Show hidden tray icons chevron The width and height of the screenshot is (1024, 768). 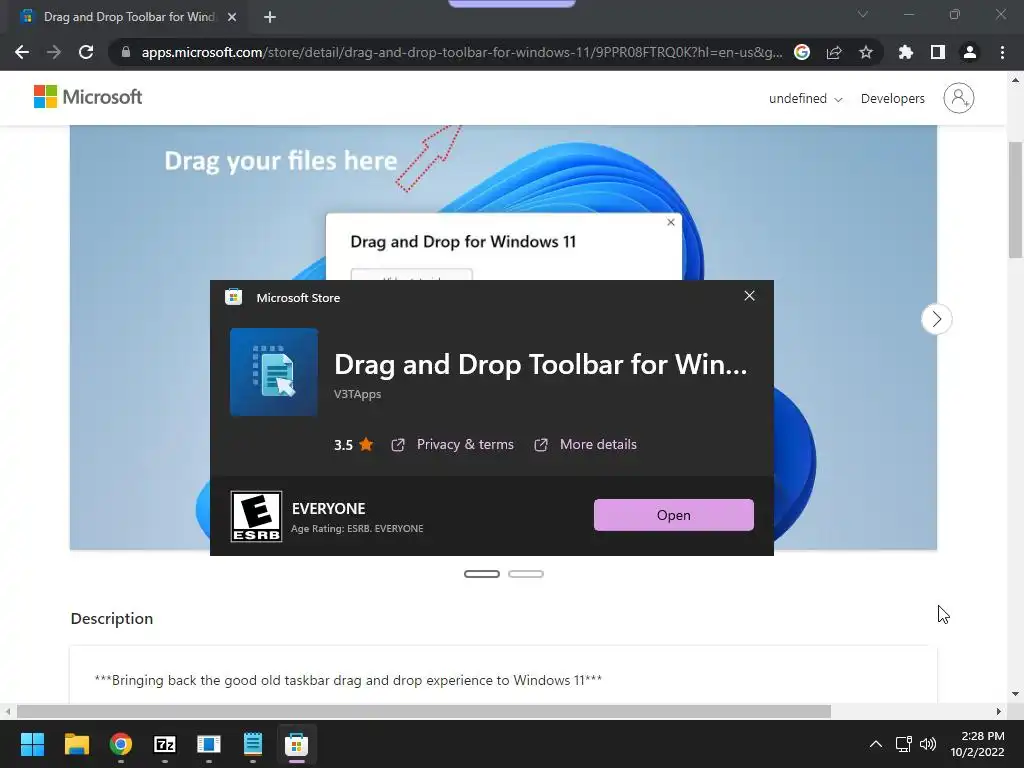pos(876,744)
